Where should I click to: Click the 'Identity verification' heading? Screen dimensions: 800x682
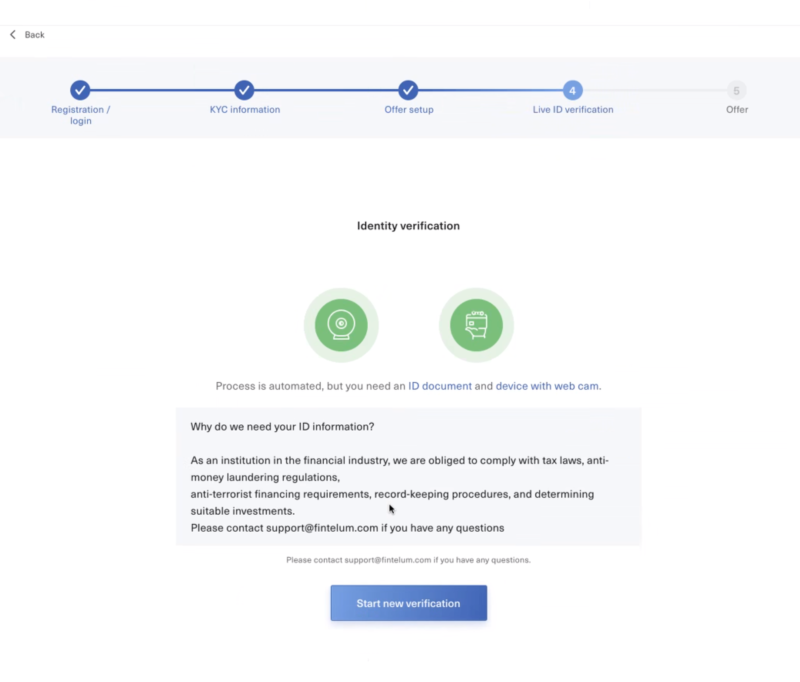click(408, 226)
